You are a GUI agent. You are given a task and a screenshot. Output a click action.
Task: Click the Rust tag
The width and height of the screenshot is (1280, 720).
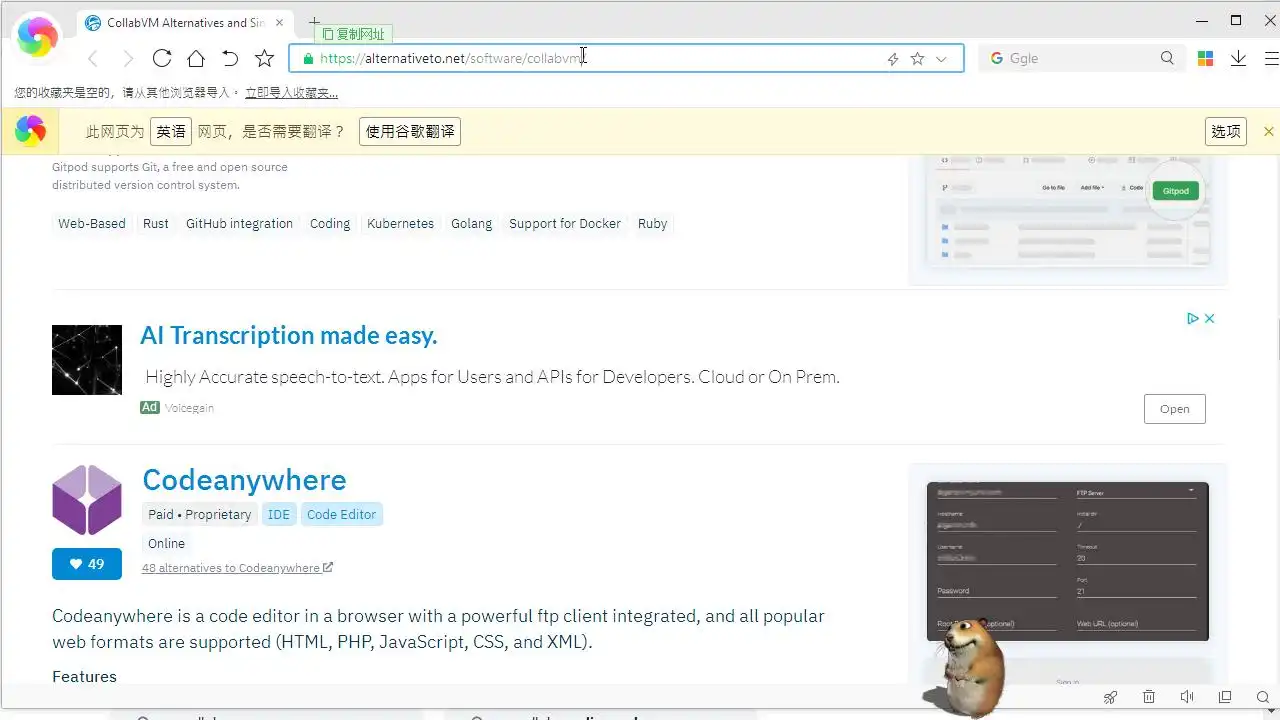(x=156, y=224)
